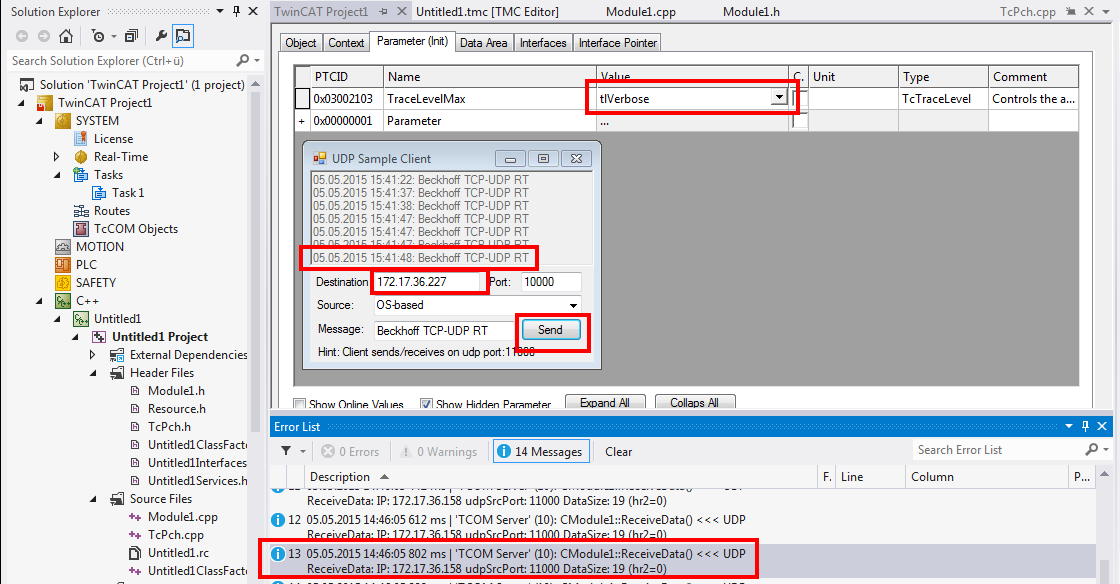Expand the Parameter row plus sign

point(301,121)
